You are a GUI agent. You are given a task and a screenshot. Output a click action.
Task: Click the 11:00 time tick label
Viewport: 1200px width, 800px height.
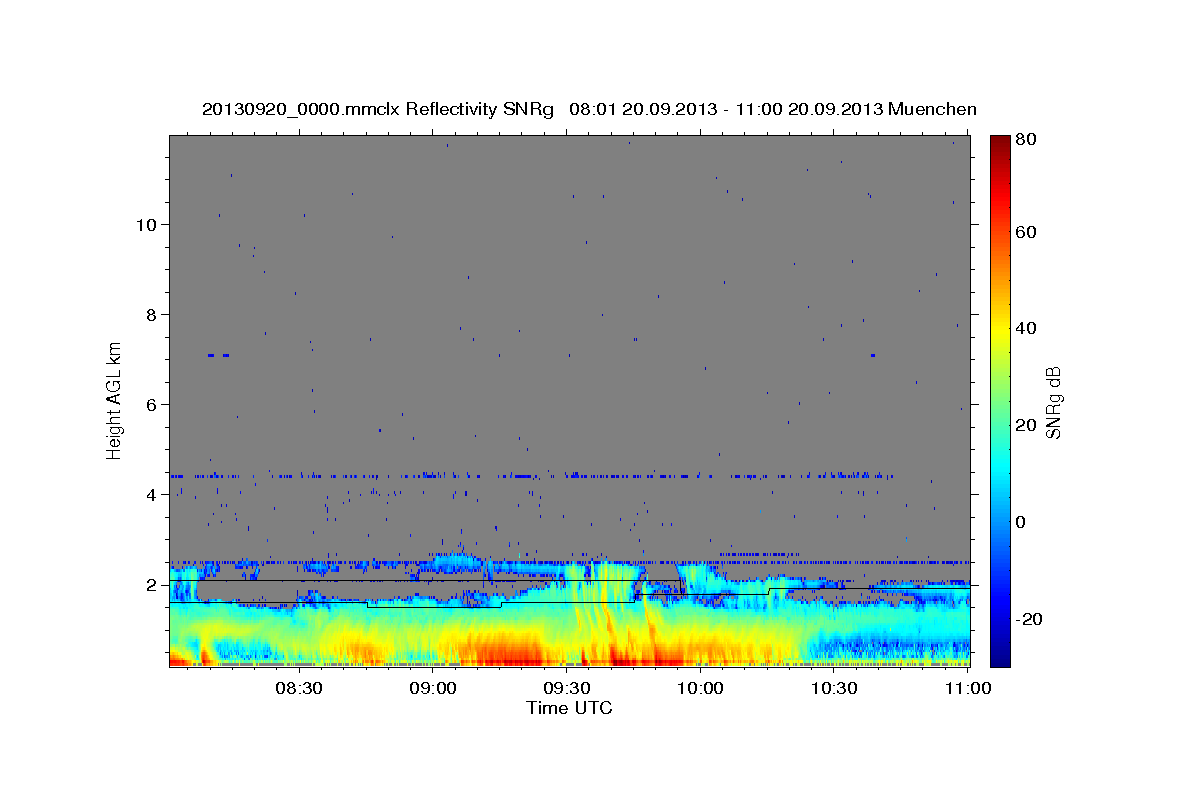click(967, 688)
